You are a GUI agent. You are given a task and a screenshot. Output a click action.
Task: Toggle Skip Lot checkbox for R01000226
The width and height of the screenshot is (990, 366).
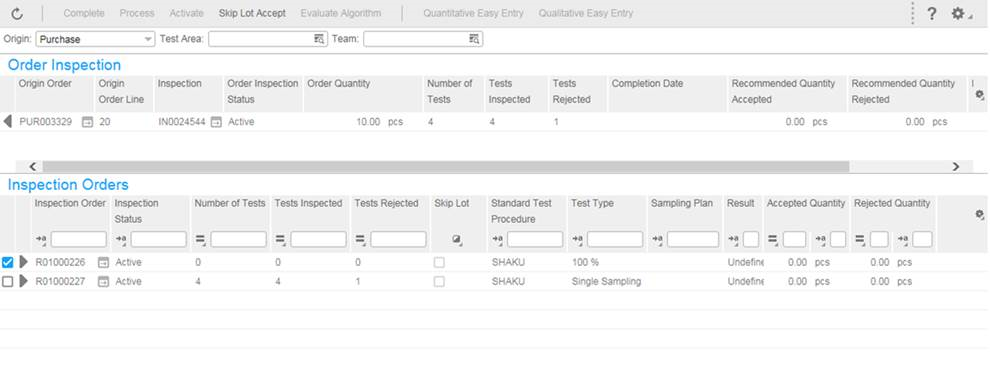pos(439,263)
